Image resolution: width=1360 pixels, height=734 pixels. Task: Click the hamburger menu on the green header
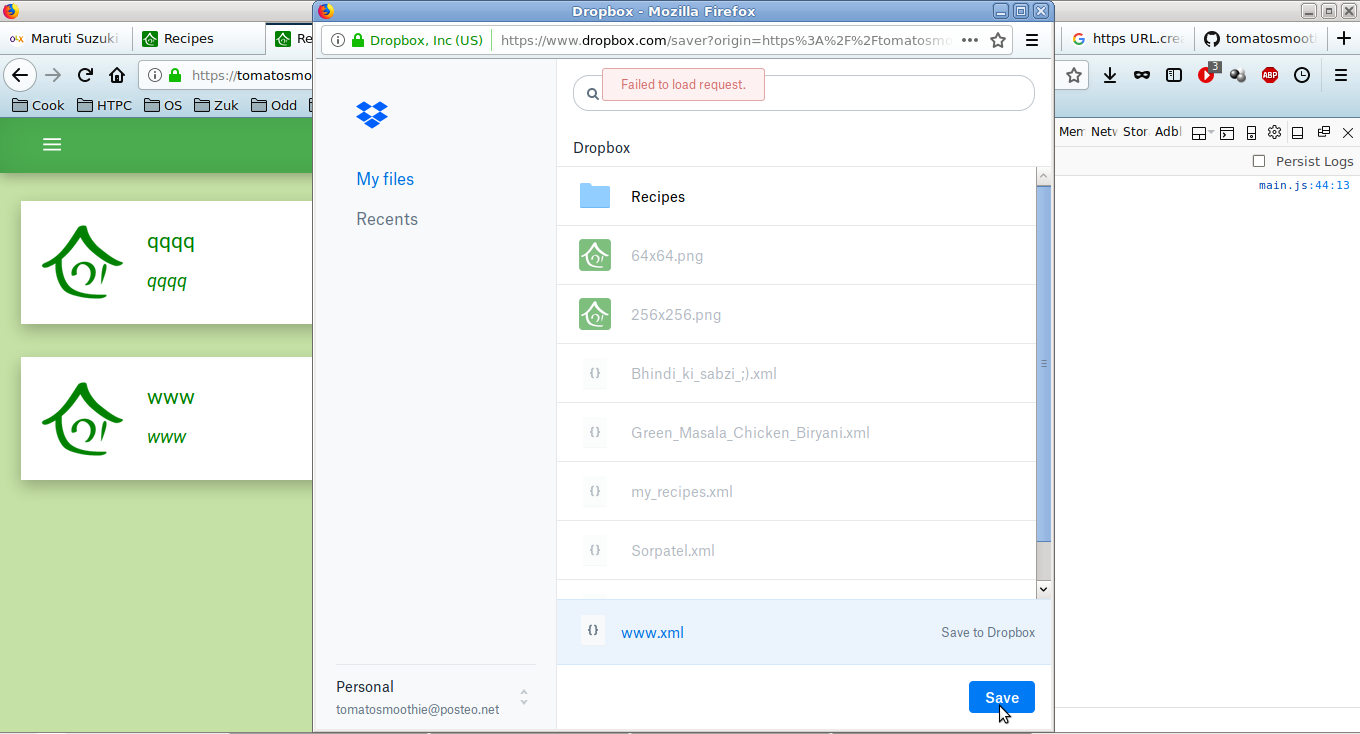click(52, 144)
